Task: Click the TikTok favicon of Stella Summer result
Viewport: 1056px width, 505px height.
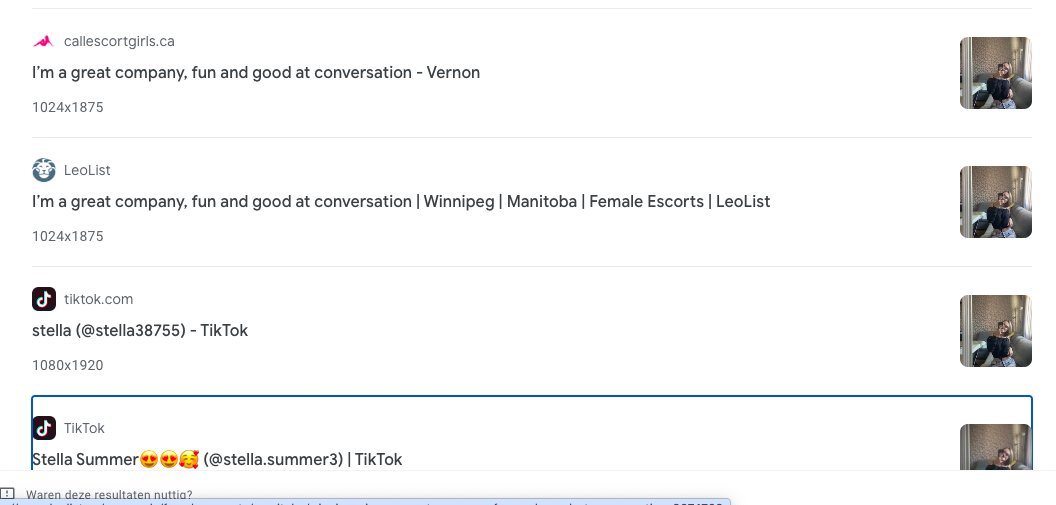Action: [44, 428]
